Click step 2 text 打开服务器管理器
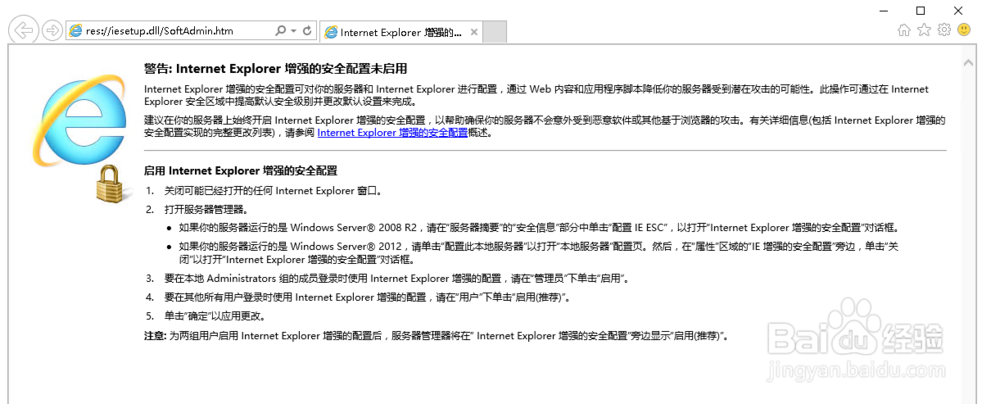The height and width of the screenshot is (404, 1000). [x=206, y=209]
